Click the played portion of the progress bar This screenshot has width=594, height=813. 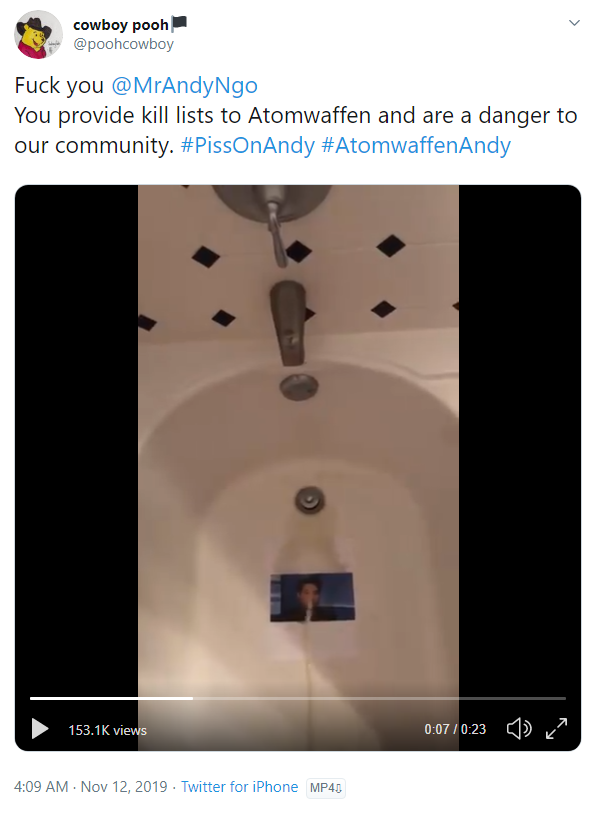pos(111,698)
